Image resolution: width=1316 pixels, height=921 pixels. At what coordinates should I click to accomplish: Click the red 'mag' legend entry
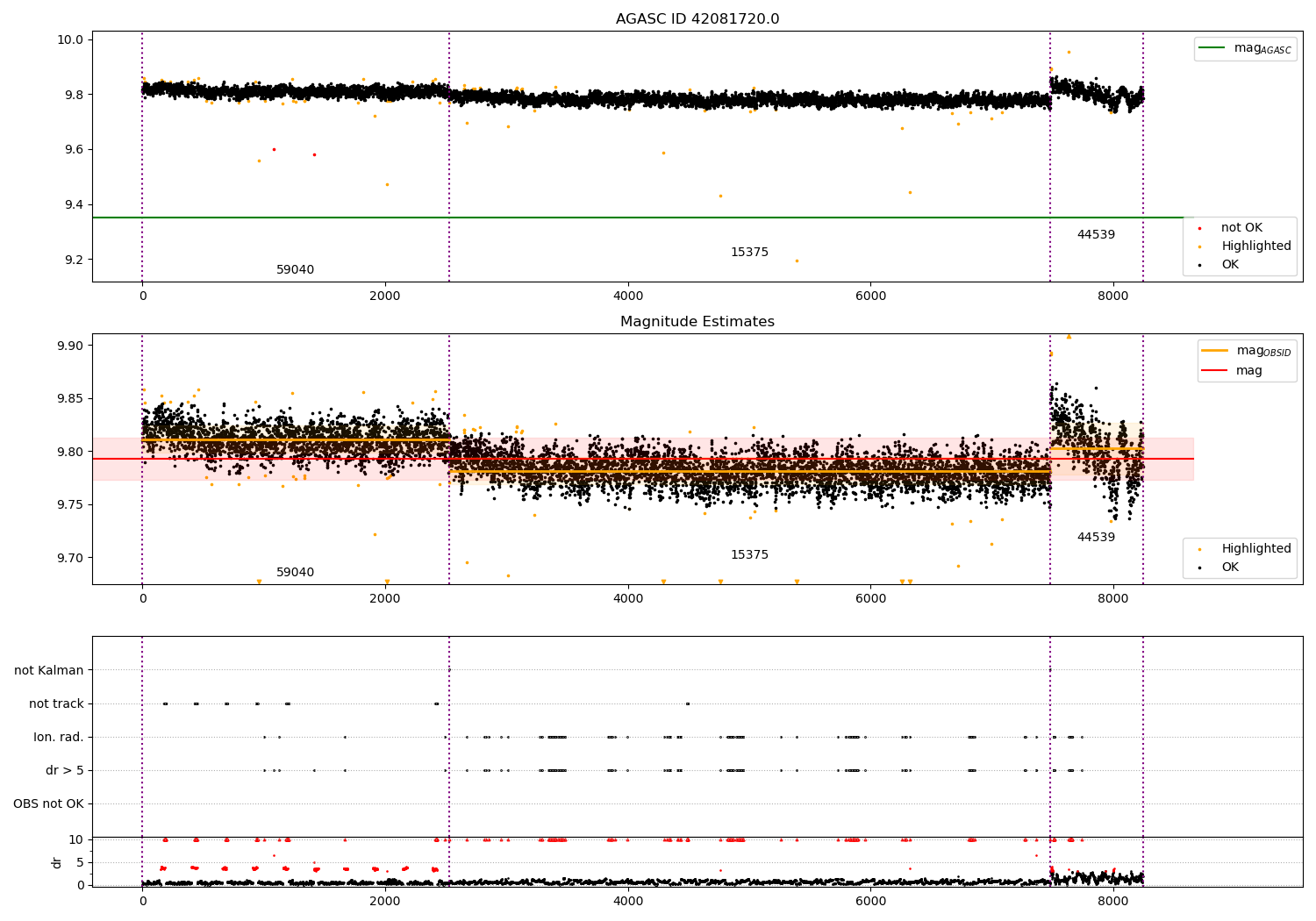[1233, 371]
